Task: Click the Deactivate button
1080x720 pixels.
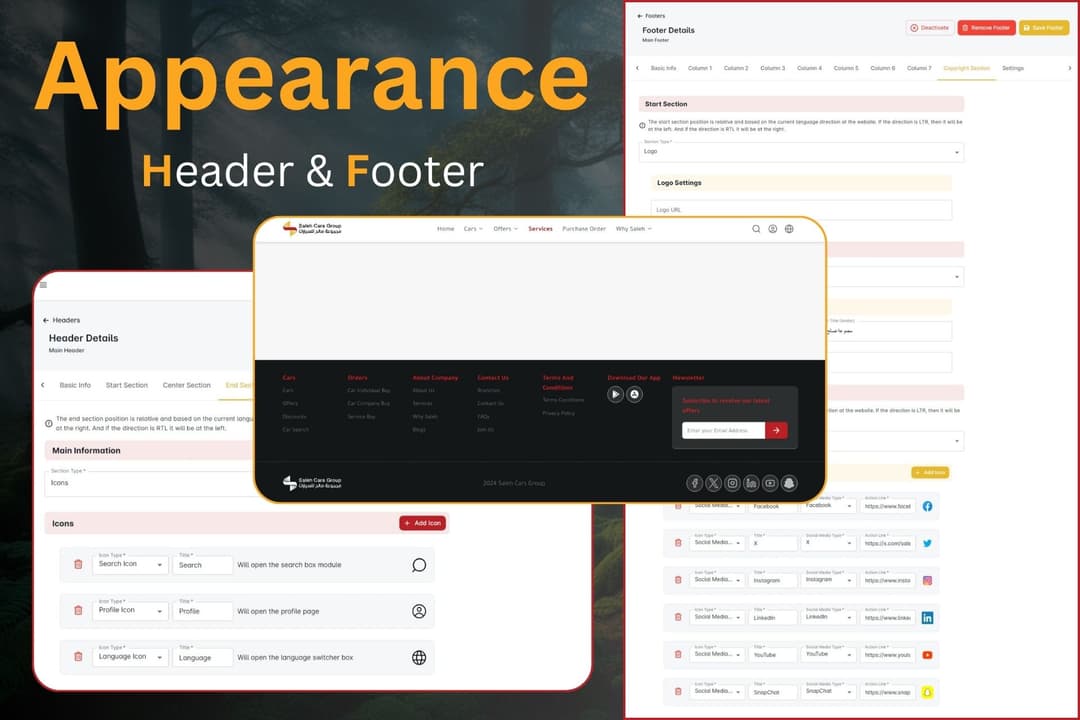Action: point(930,28)
